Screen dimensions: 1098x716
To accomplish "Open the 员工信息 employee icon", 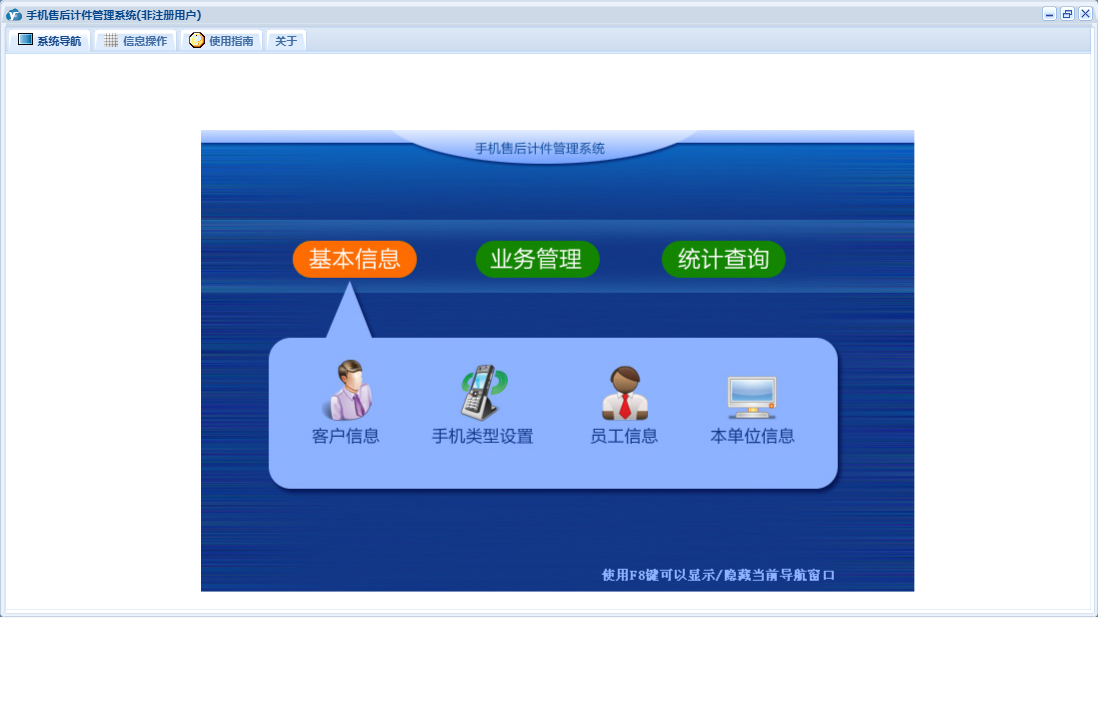I will (625, 392).
